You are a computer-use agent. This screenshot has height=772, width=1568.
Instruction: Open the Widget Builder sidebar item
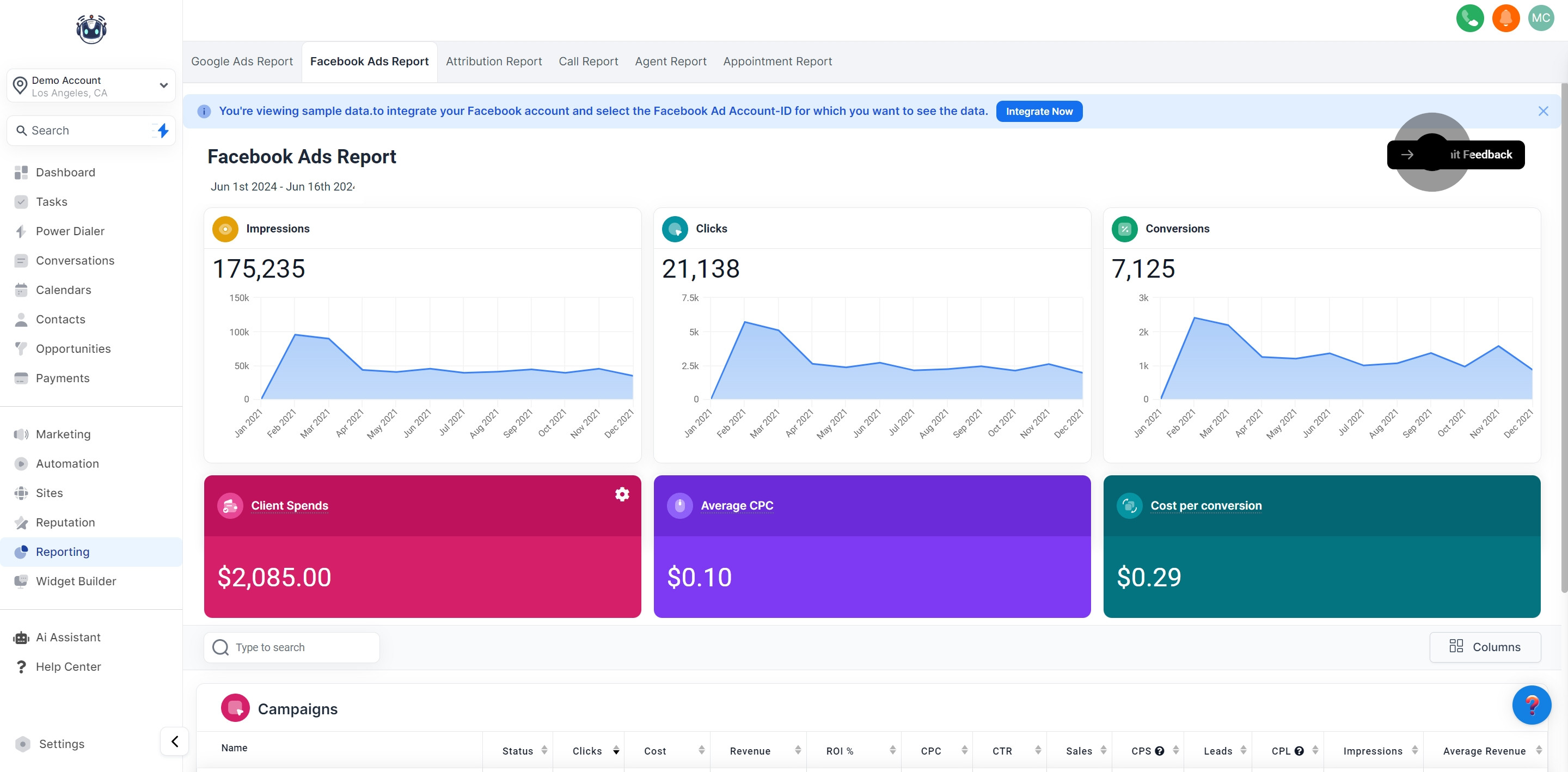click(x=76, y=581)
